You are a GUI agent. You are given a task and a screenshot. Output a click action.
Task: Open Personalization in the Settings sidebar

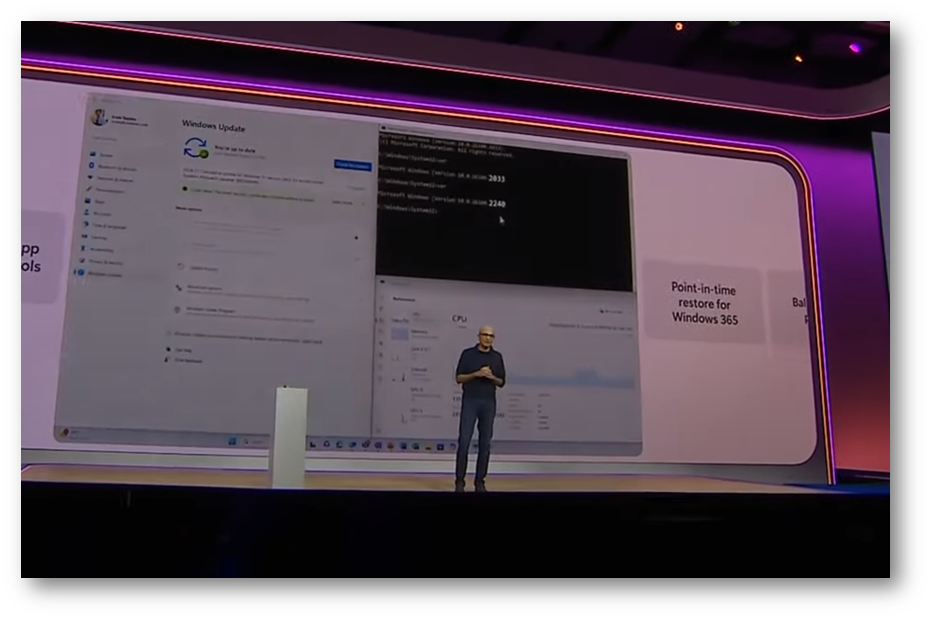(106, 190)
